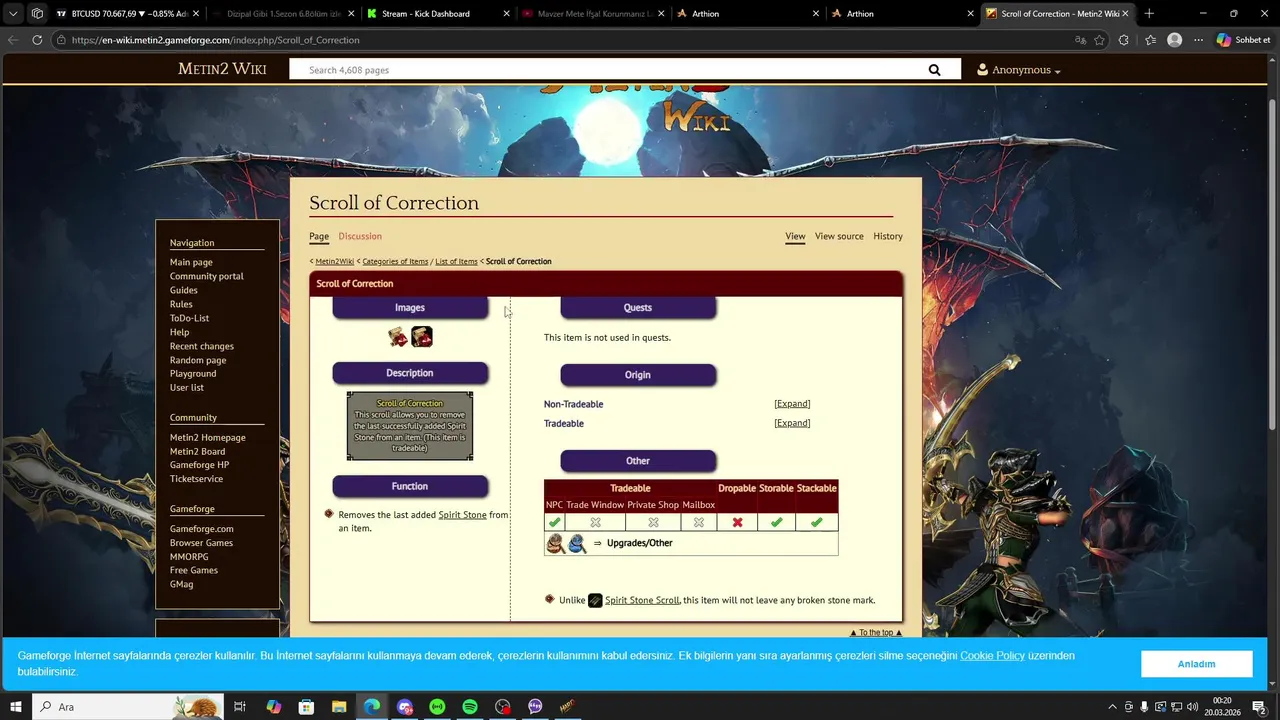Screen dimensions: 1280x720
Task: Open the Spirit Stone Scroll text link
Action: (x=642, y=600)
